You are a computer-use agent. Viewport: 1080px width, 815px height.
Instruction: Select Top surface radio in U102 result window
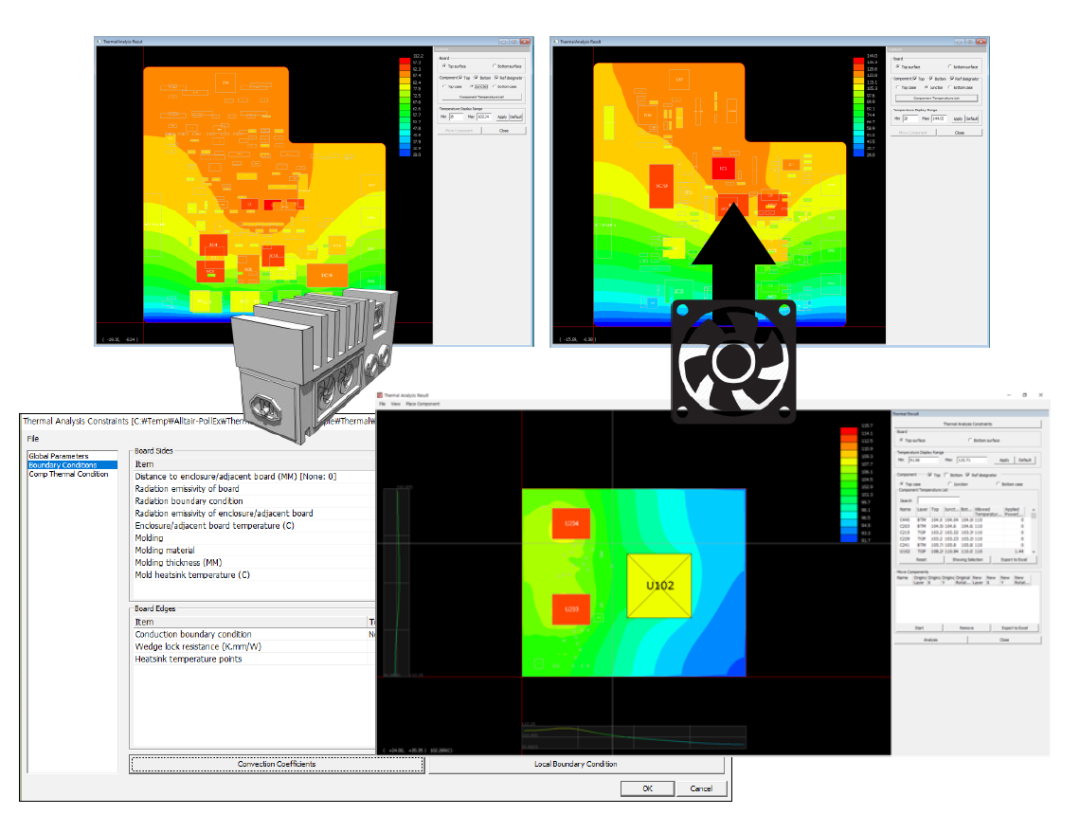[912, 440]
